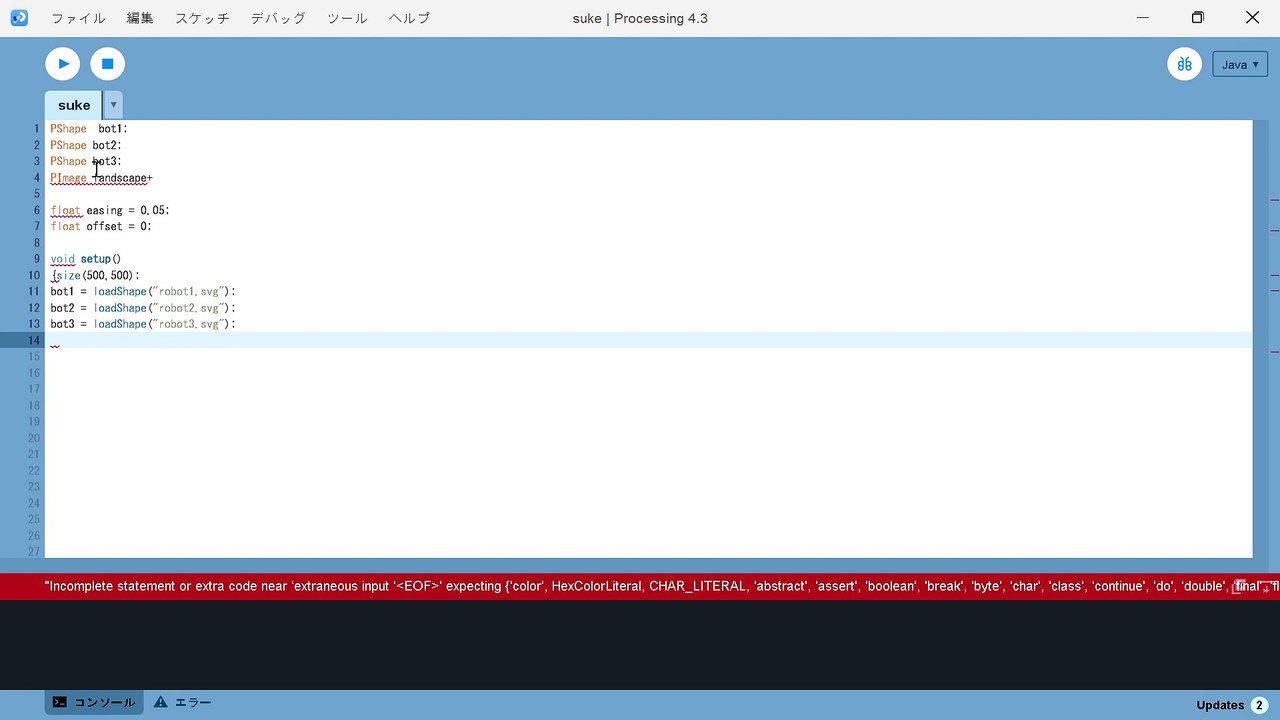
Task: Open the ファイル menu
Action: tap(78, 18)
